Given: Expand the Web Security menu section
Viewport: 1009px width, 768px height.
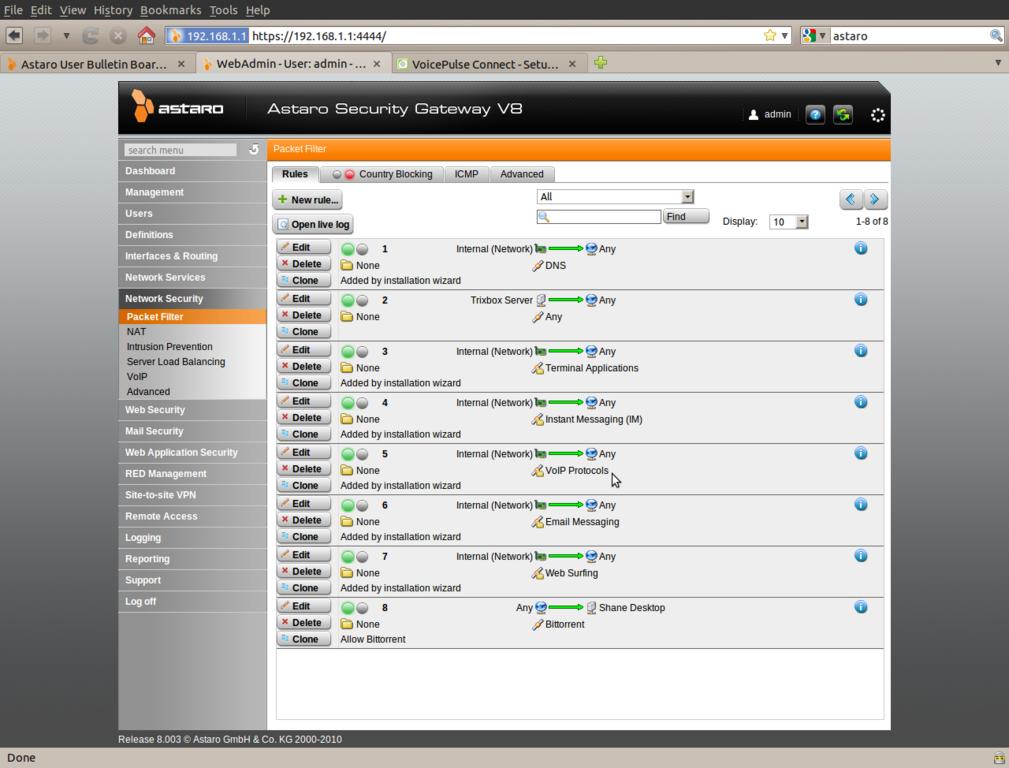Looking at the screenshot, I should [192, 410].
